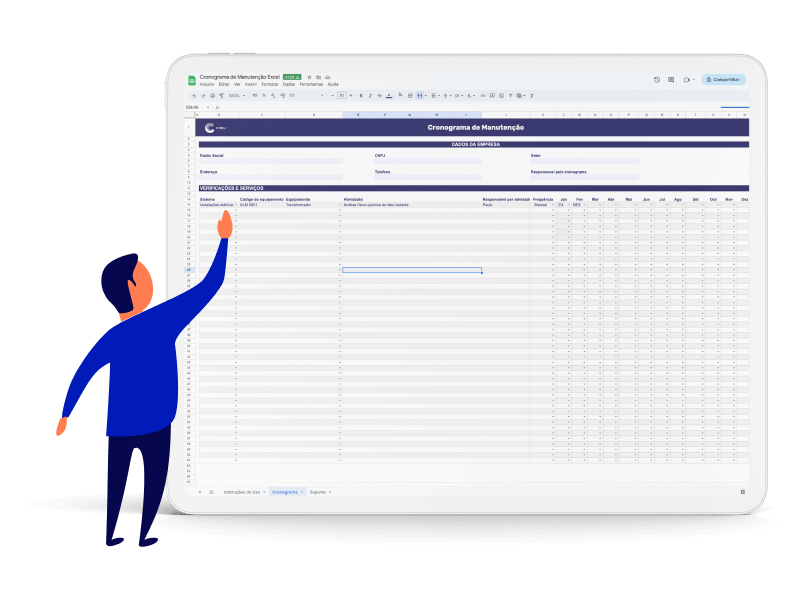The image size is (790, 600).
Task: Click the font size field
Action: click(342, 95)
